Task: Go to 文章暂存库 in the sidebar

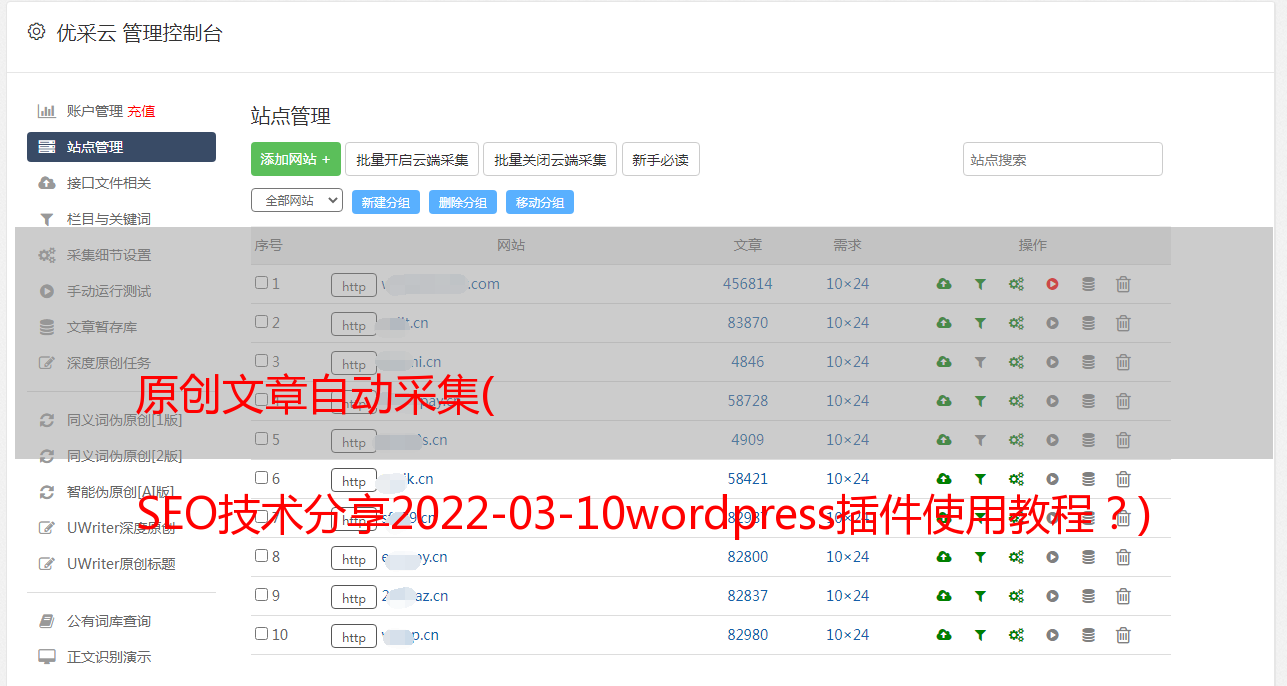Action: tap(101, 327)
